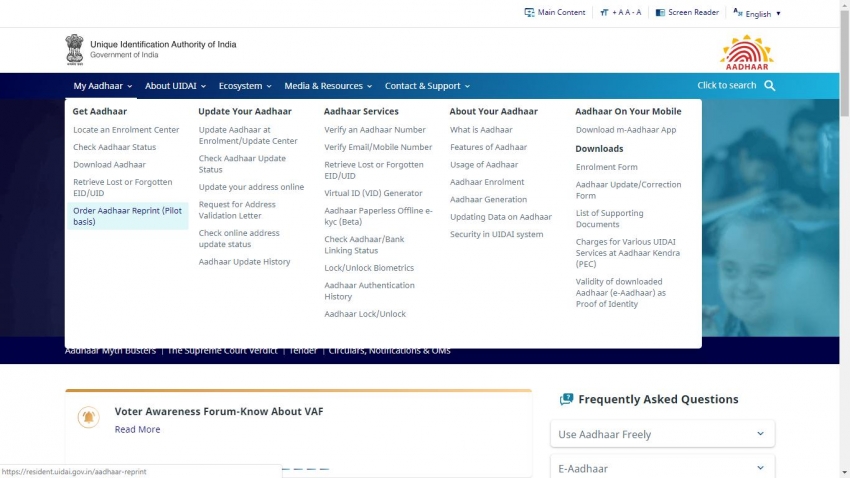Click Download m-Aadhaar App link
Viewport: 850px width, 478px height.
click(626, 130)
